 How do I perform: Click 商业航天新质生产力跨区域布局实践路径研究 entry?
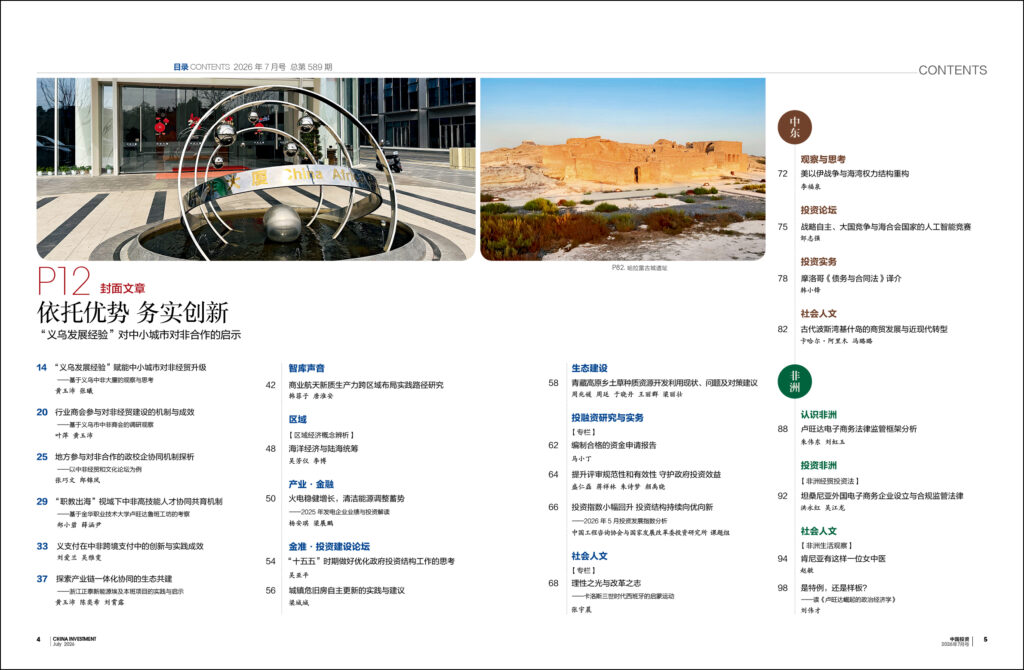click(366, 385)
